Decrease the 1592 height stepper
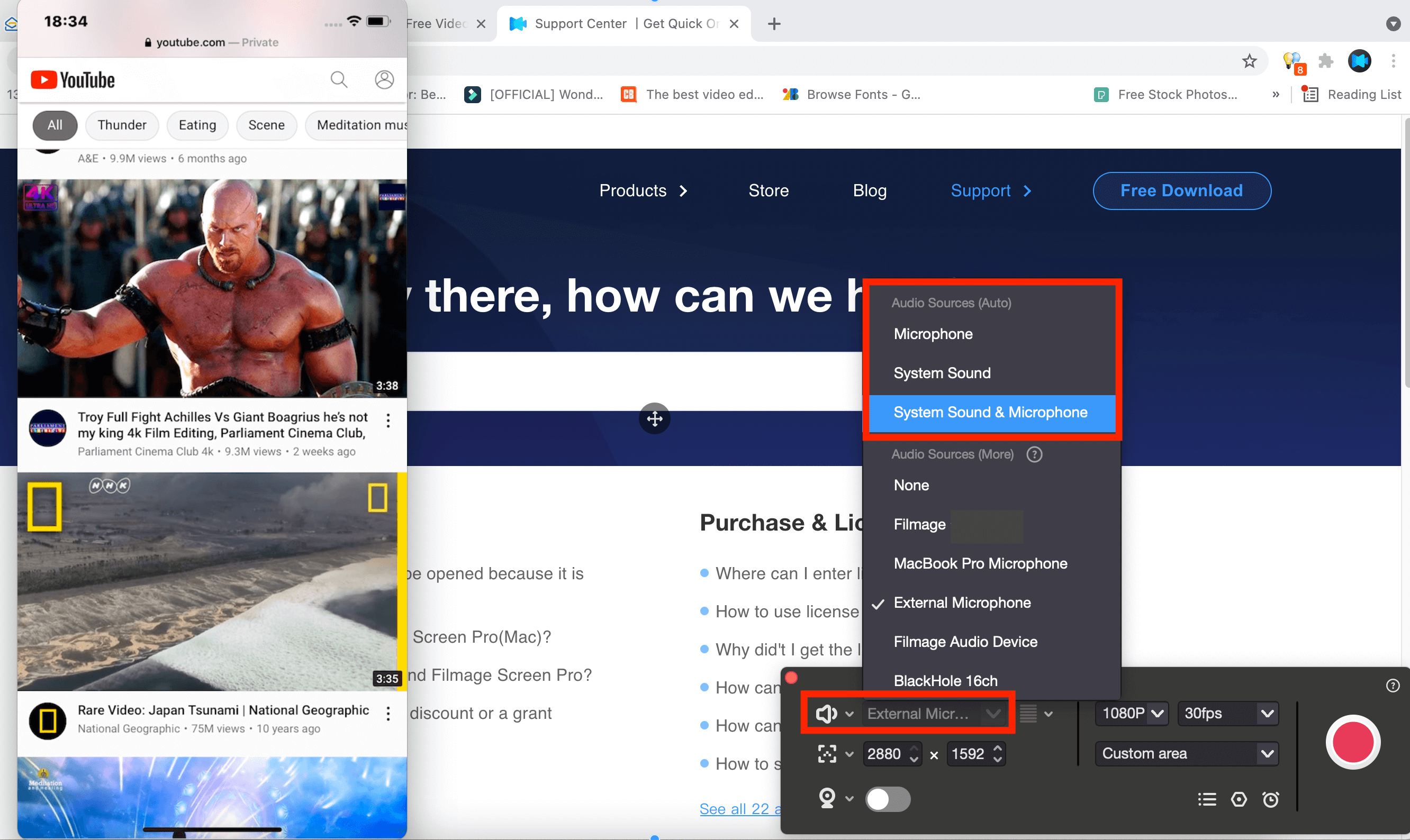This screenshot has width=1410, height=840. point(997,759)
